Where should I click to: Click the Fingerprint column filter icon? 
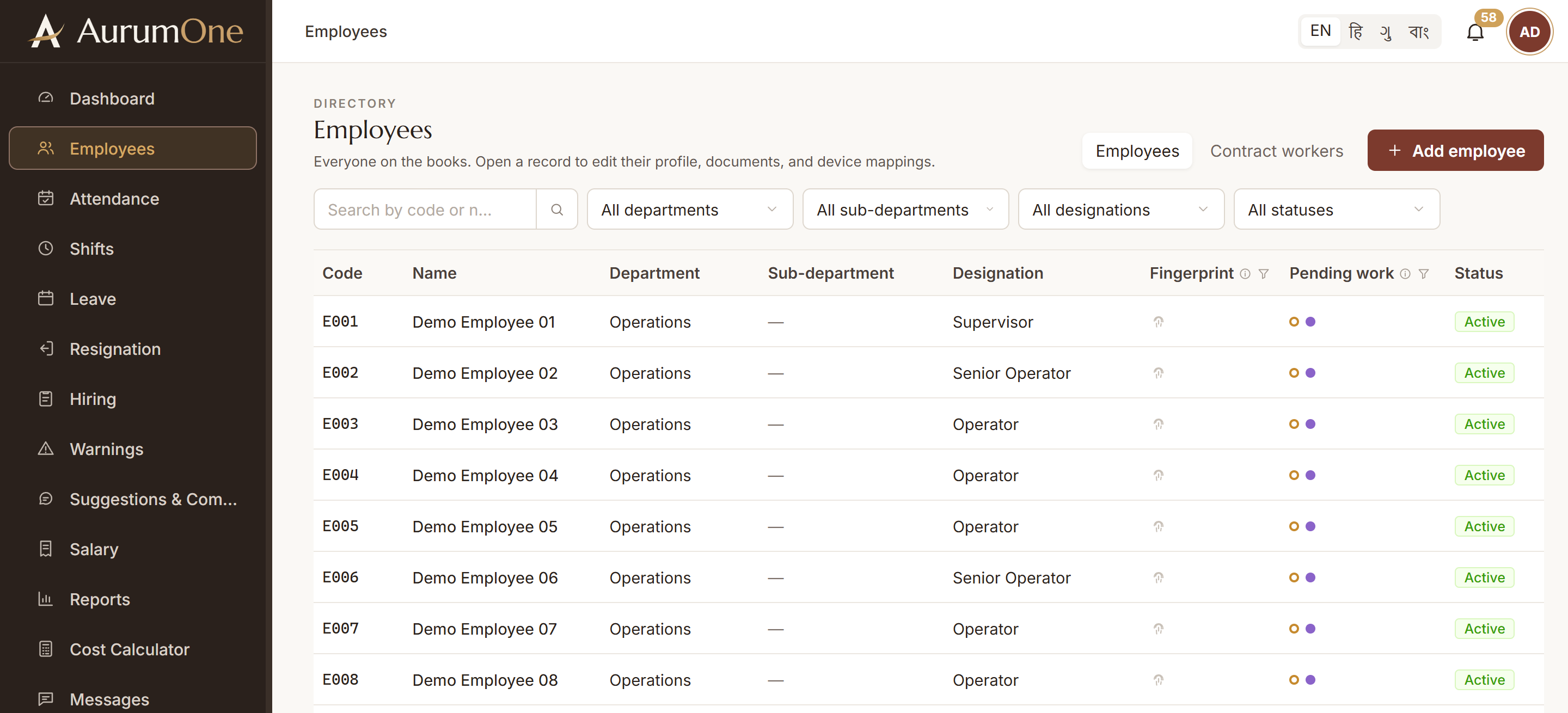click(1264, 274)
